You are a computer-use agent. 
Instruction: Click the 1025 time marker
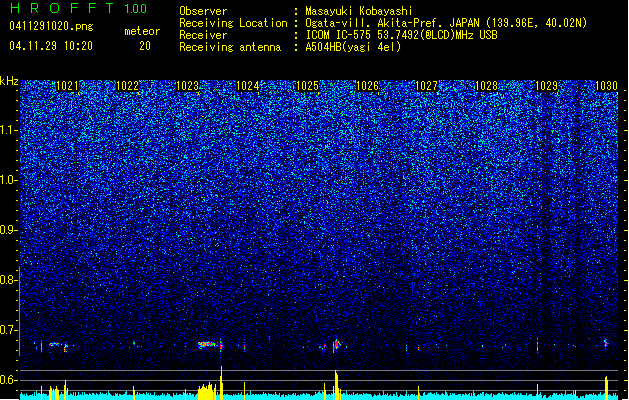(x=307, y=86)
